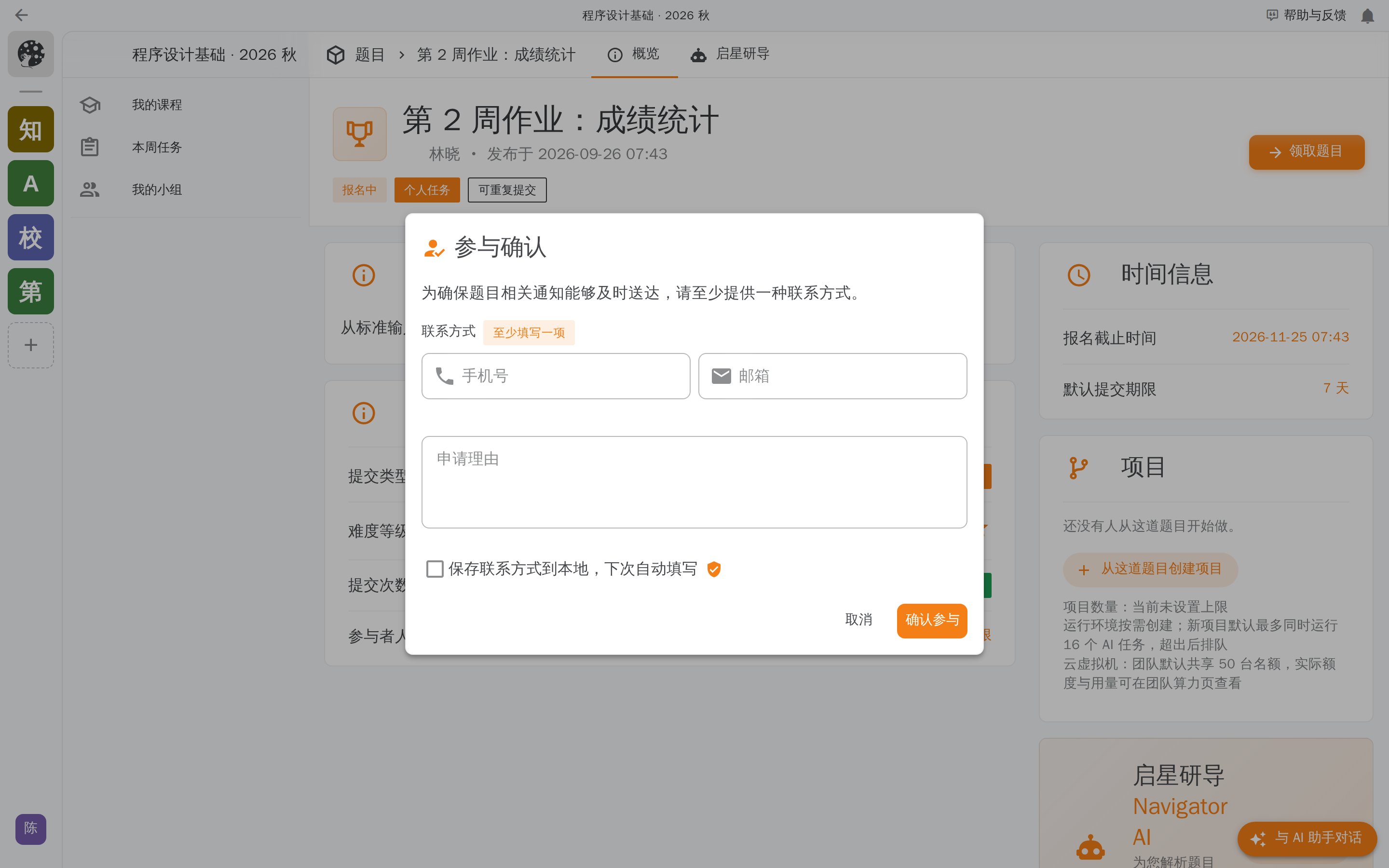Click the clock icon in 时间信息
The height and width of the screenshot is (868, 1389).
tap(1078, 275)
